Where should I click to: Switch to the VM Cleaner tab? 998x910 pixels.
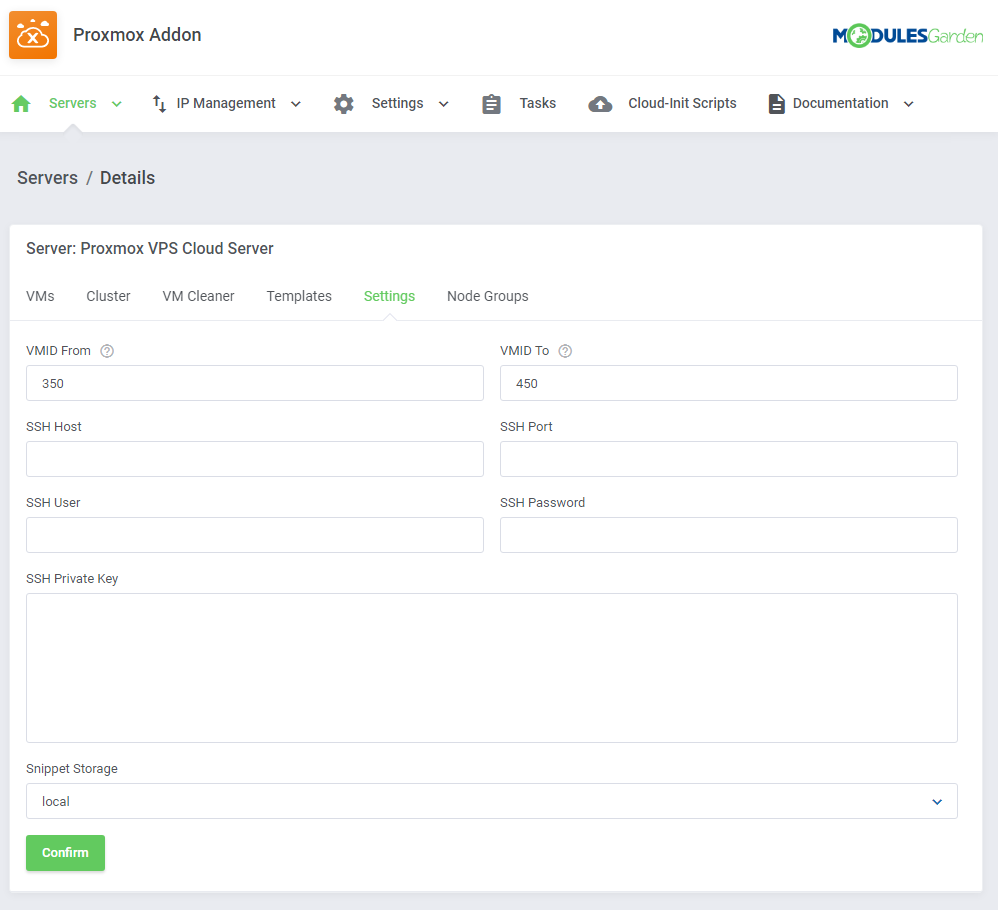(199, 296)
